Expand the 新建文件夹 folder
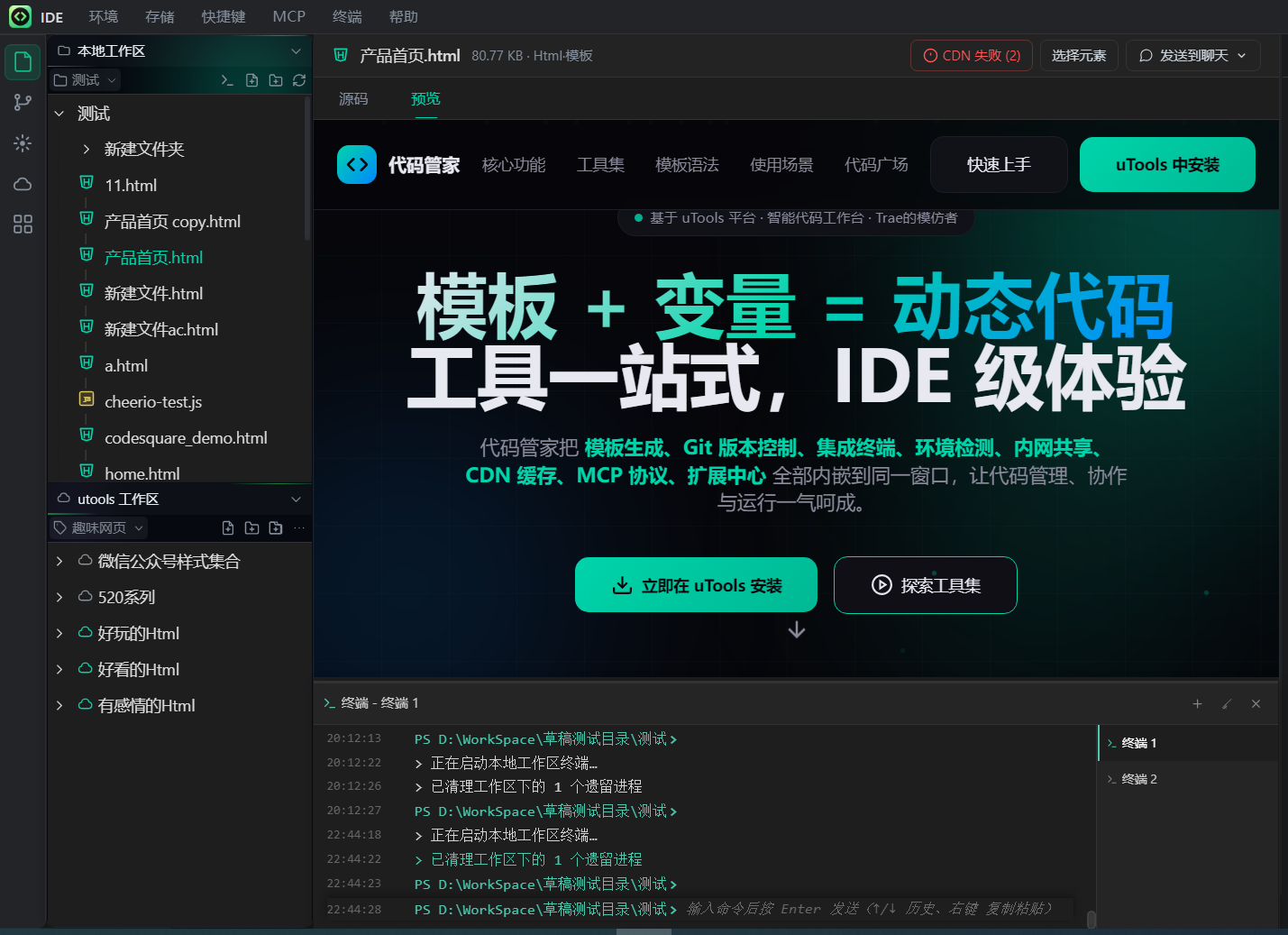This screenshot has height=935, width=1288. tap(87, 150)
